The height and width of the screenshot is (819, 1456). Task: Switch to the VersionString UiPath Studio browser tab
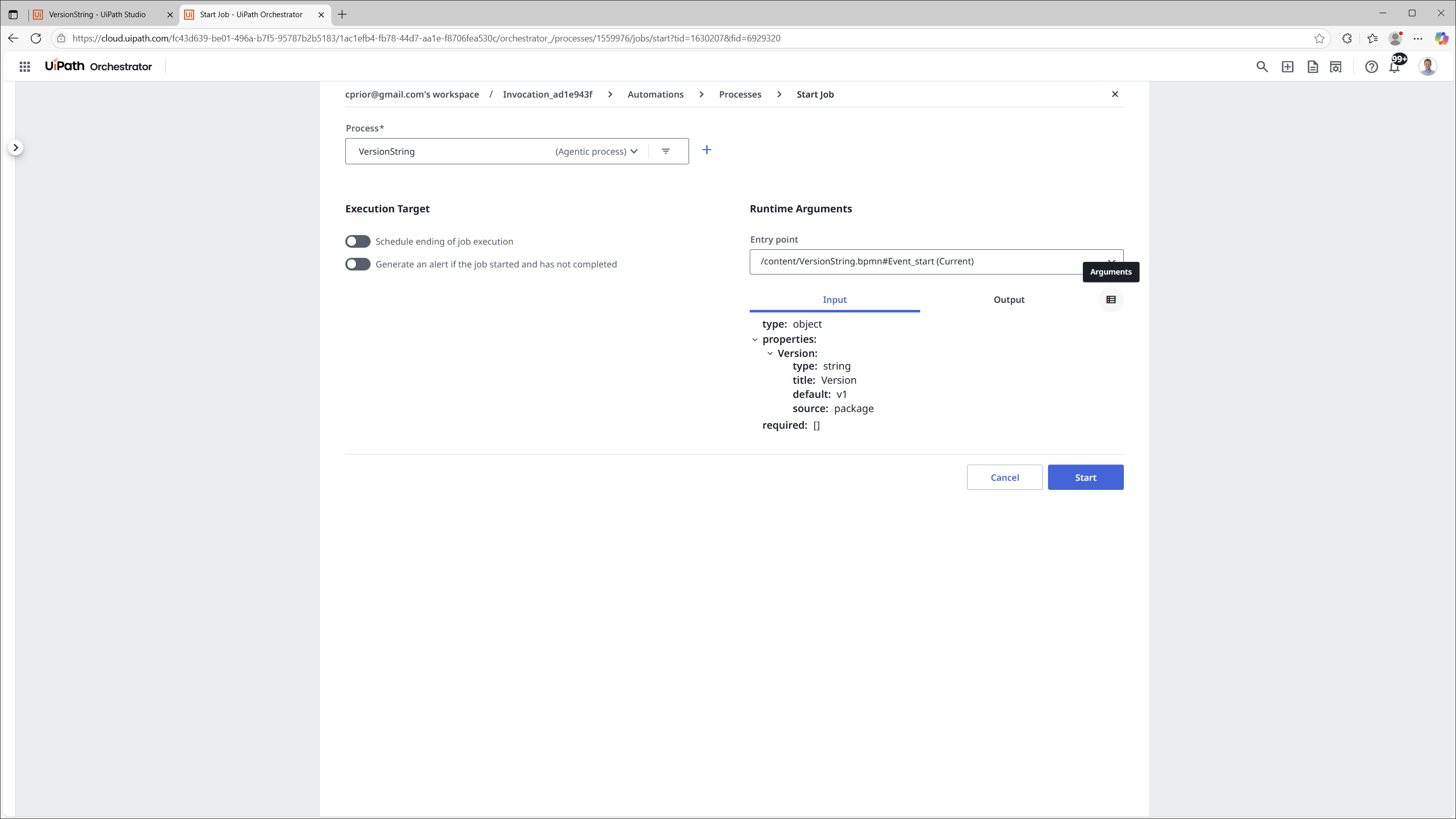coord(97,15)
